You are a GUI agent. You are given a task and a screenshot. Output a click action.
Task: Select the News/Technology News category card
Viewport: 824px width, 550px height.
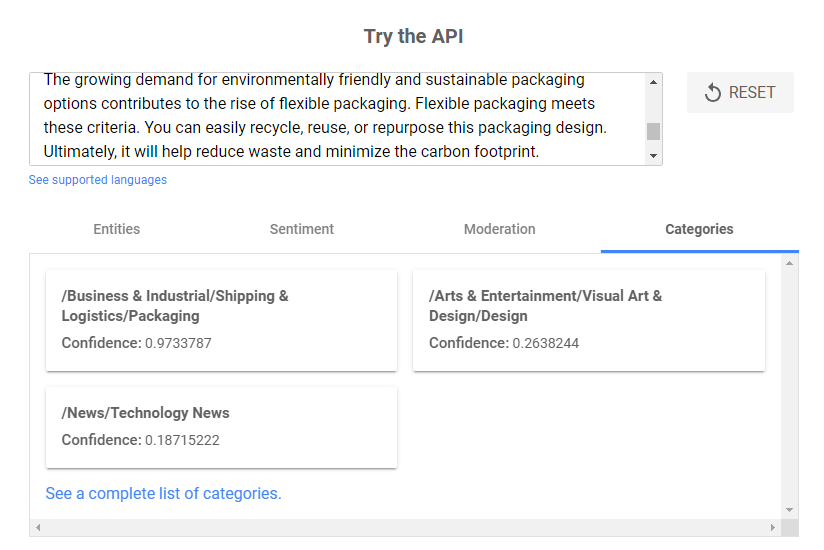[221, 428]
